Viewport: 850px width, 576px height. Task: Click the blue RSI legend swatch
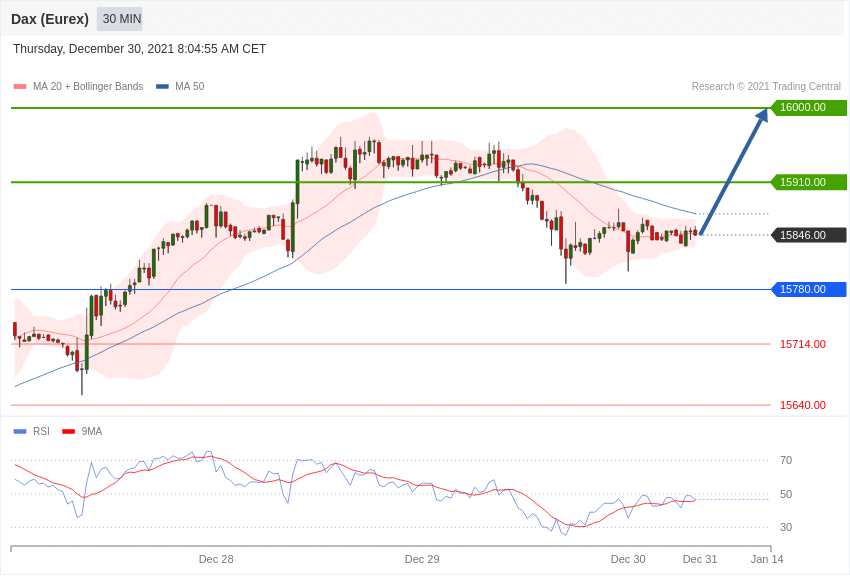(x=20, y=432)
